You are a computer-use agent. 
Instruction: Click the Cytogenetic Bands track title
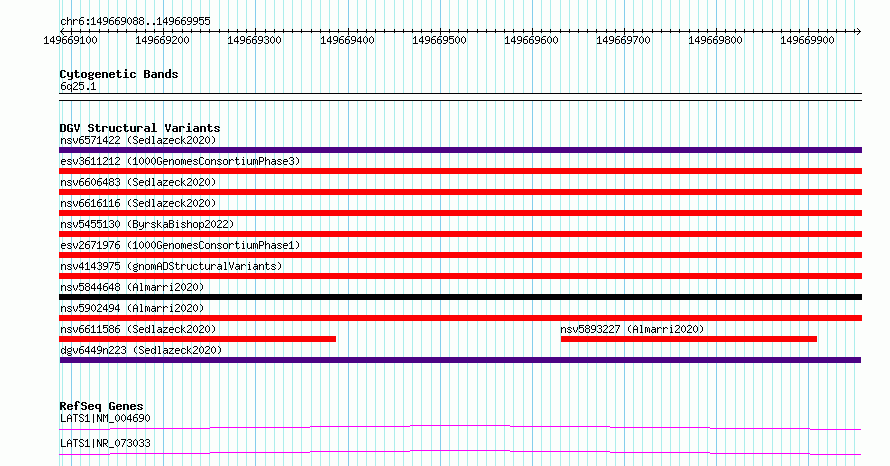tap(119, 74)
